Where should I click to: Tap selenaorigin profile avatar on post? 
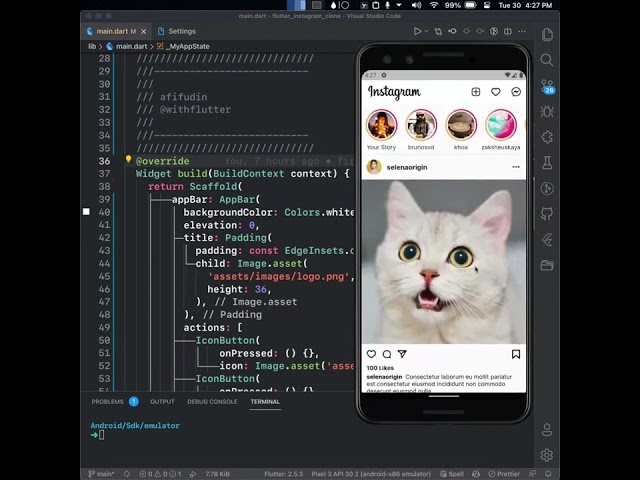(374, 167)
